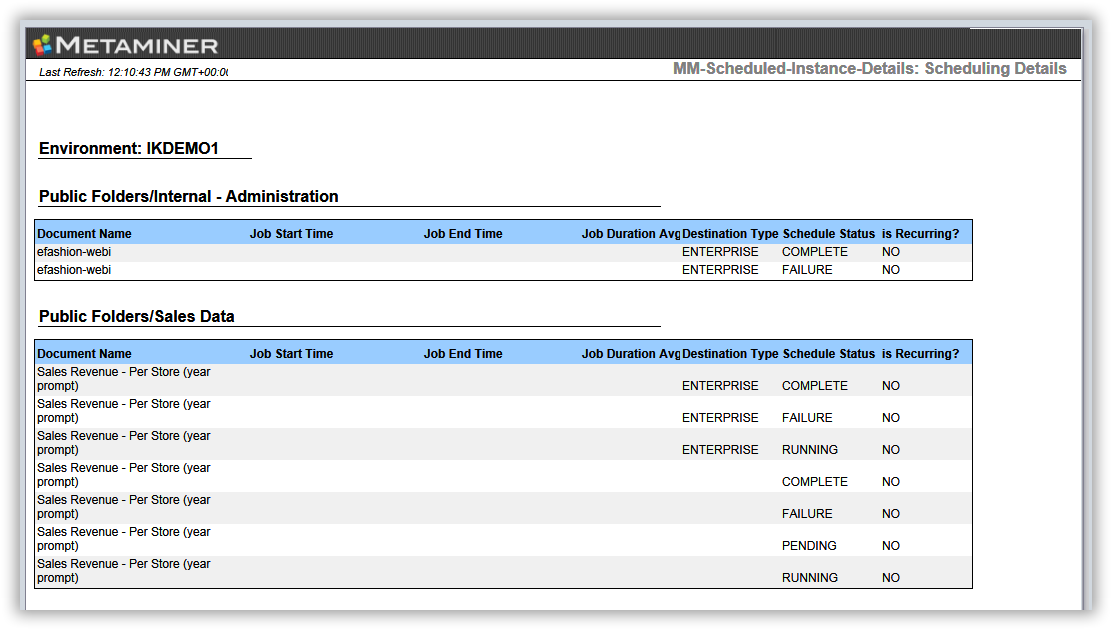Image resolution: width=1112 pixels, height=630 pixels.
Task: Click the METAMINER title text in header
Action: pos(137,45)
